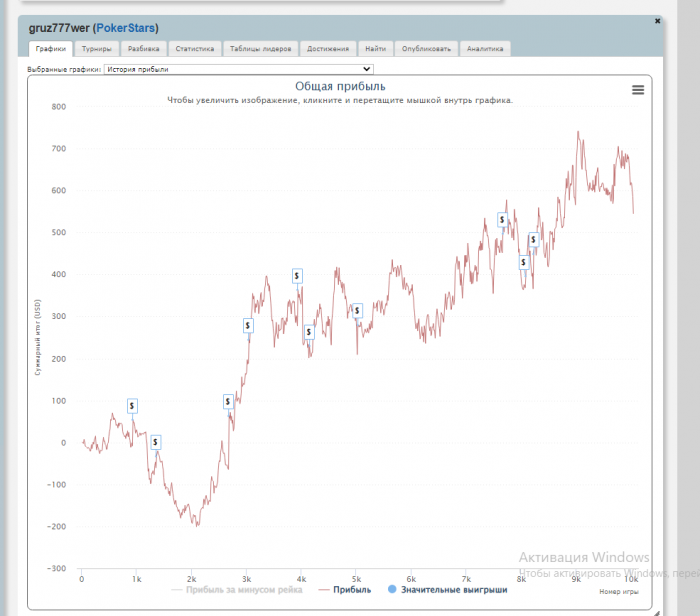Enable the Прибыль за минусом рейка series
This screenshot has height=616, width=700.
237,590
